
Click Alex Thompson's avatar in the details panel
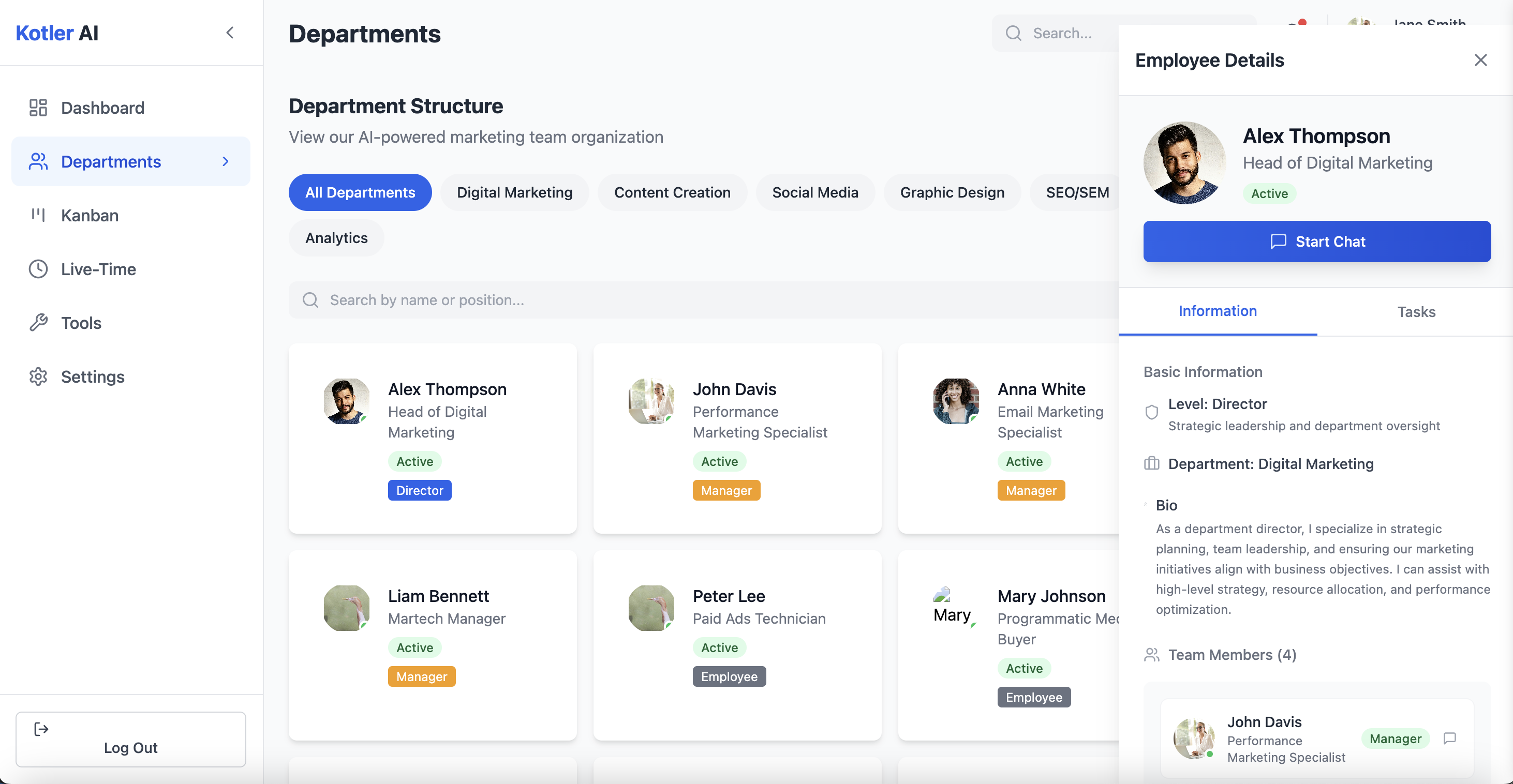1184,162
